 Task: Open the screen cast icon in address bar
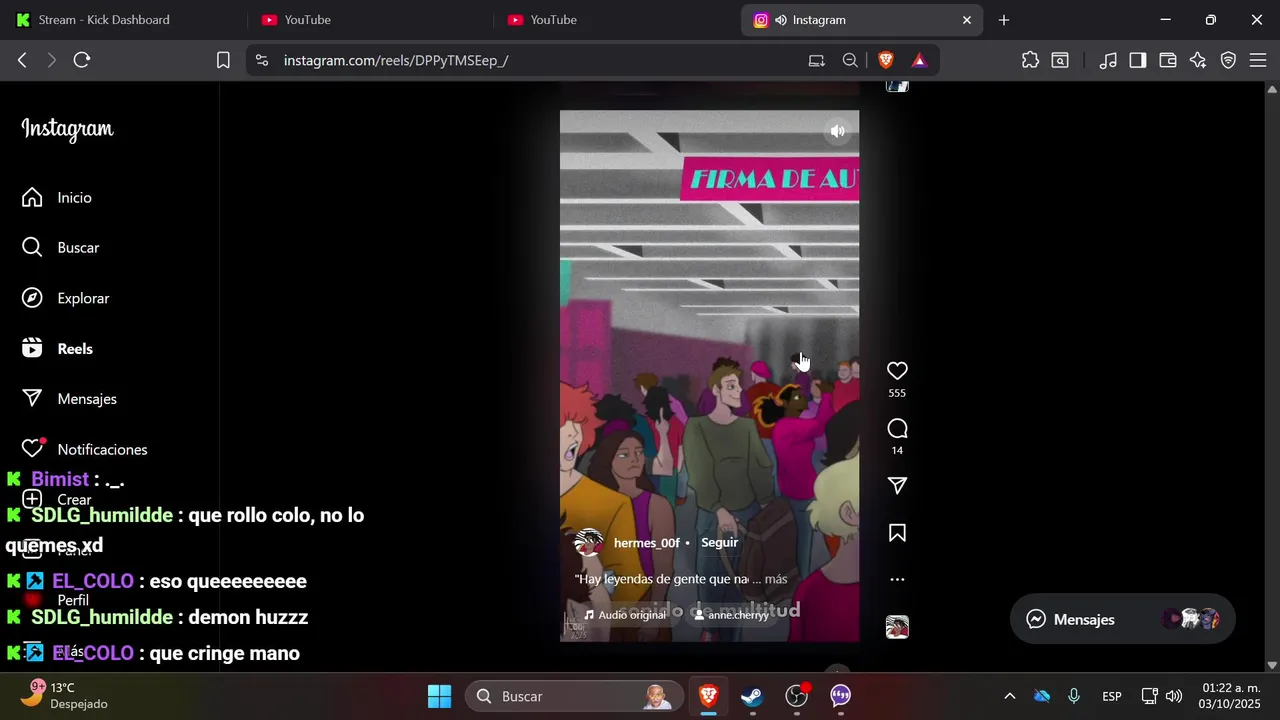(x=817, y=60)
